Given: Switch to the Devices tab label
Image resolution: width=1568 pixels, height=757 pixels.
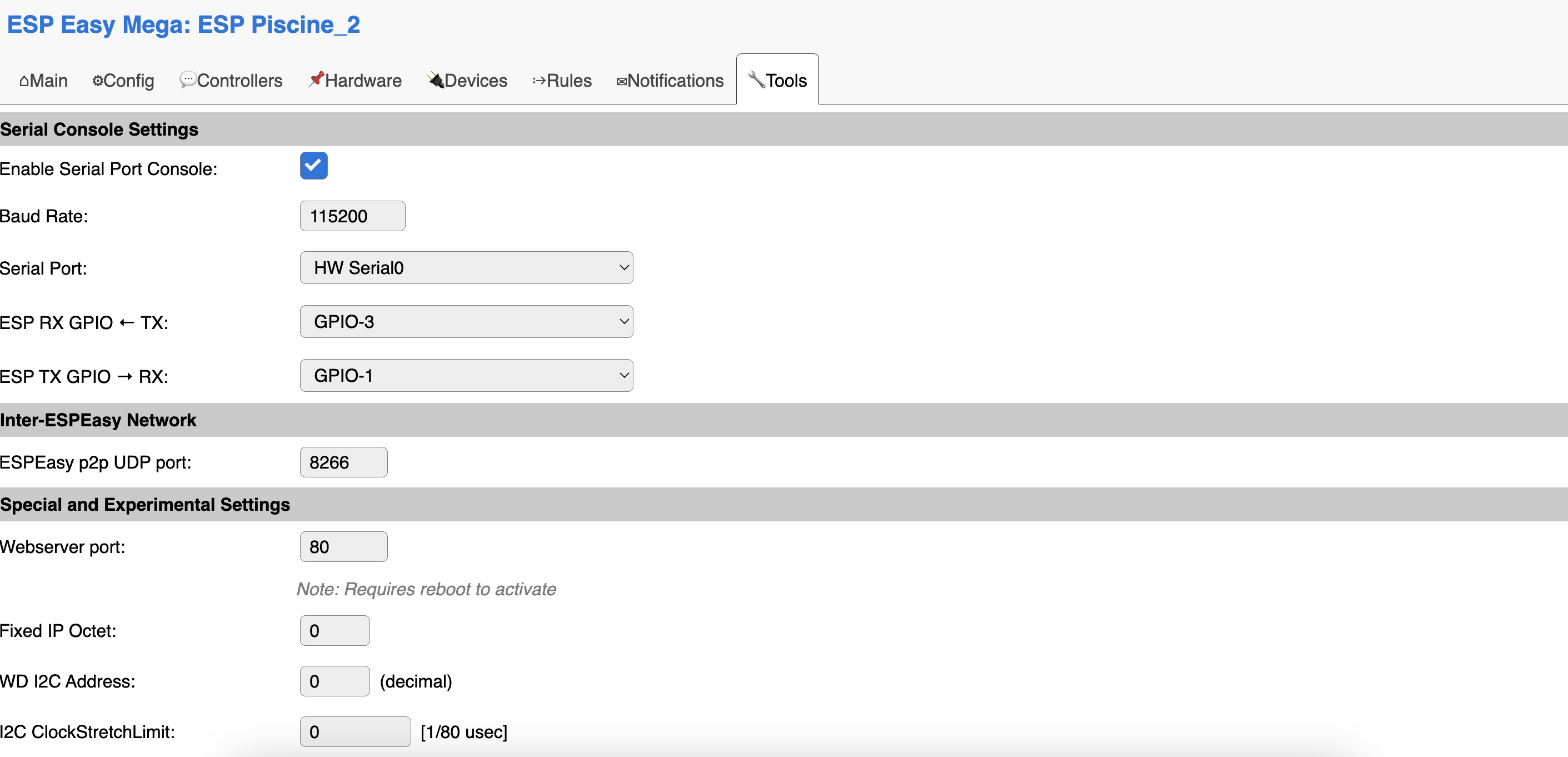Looking at the screenshot, I should (x=476, y=81).
